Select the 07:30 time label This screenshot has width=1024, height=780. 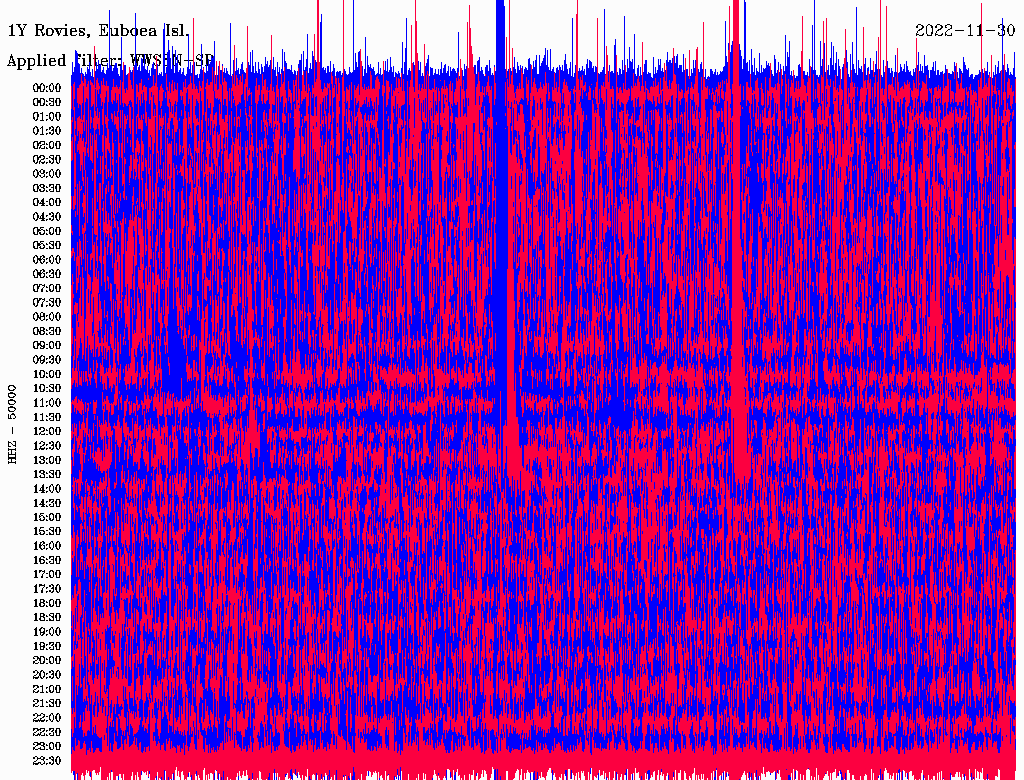[x=47, y=302]
